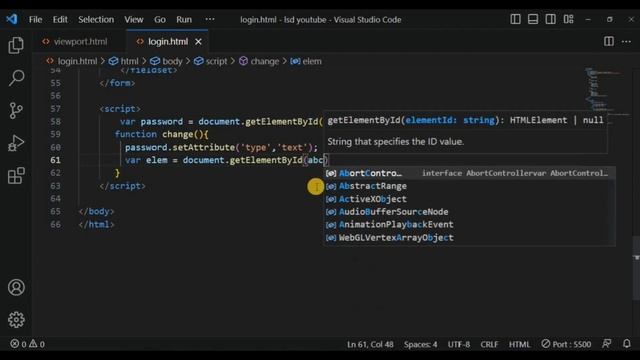Screen dimensions: 640x360
Task: Click change function breadcrumb
Action: point(259,61)
